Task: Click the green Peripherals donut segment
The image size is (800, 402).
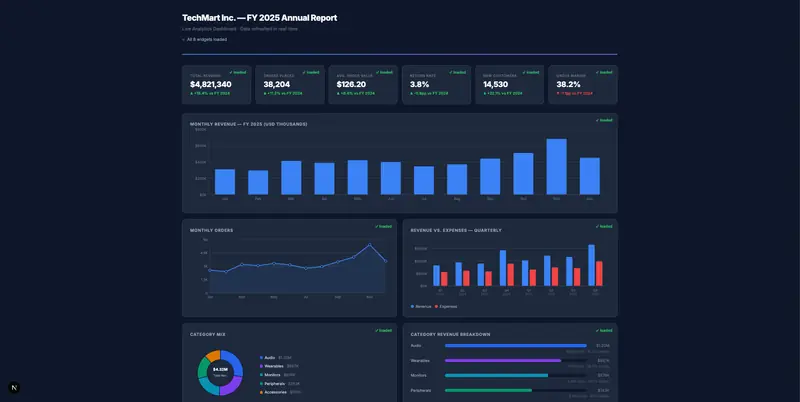Action: 204,367
